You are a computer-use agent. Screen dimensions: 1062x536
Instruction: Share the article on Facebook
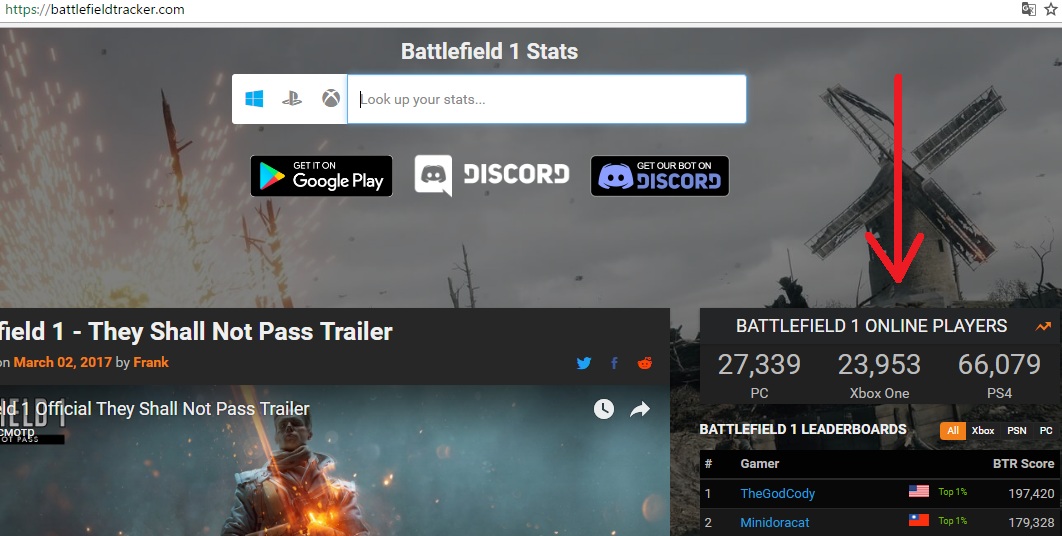click(614, 363)
